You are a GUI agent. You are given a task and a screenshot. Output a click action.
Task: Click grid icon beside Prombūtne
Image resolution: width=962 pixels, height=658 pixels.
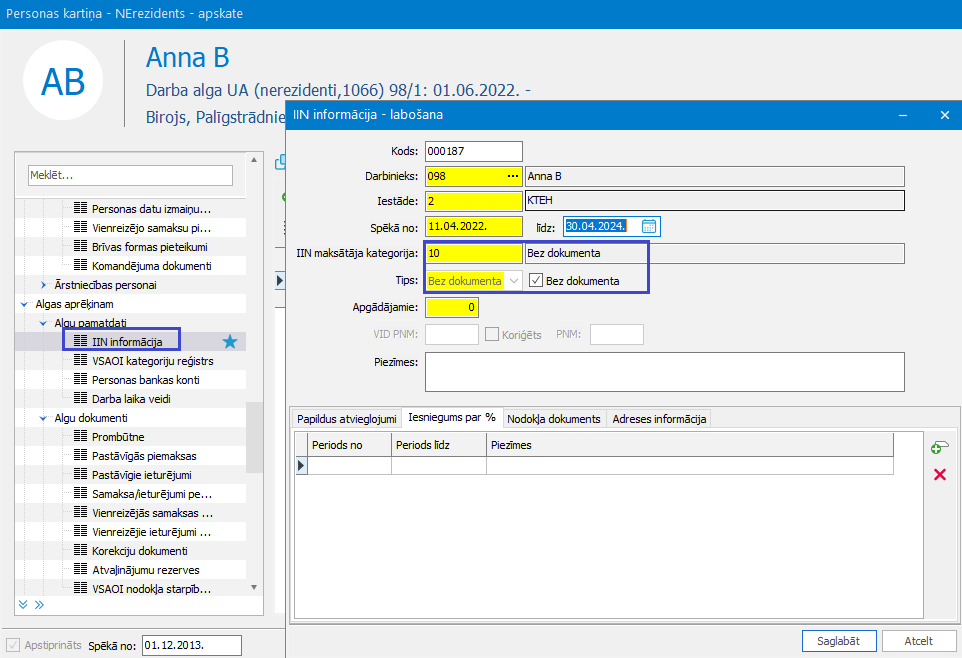80,436
